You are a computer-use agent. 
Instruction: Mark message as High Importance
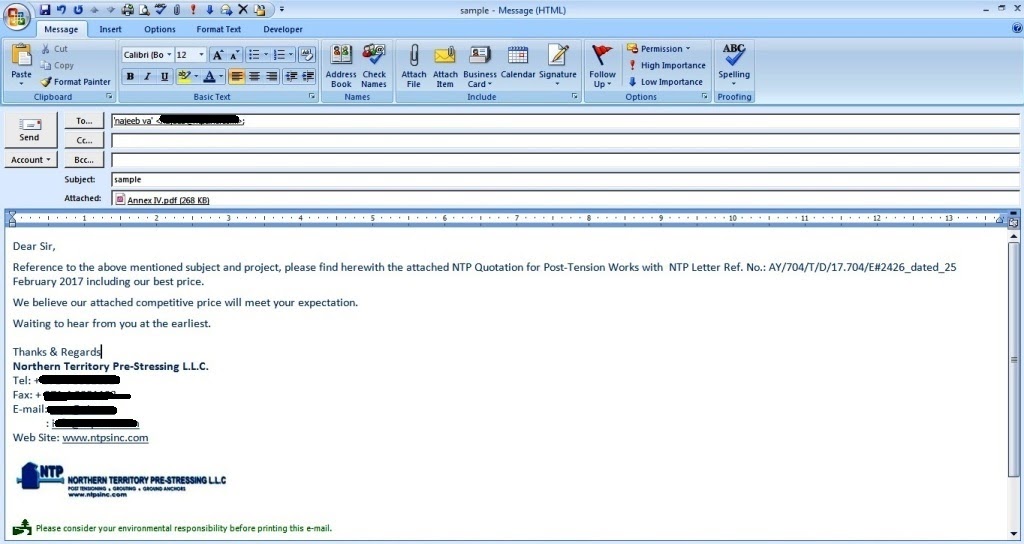tap(667, 65)
